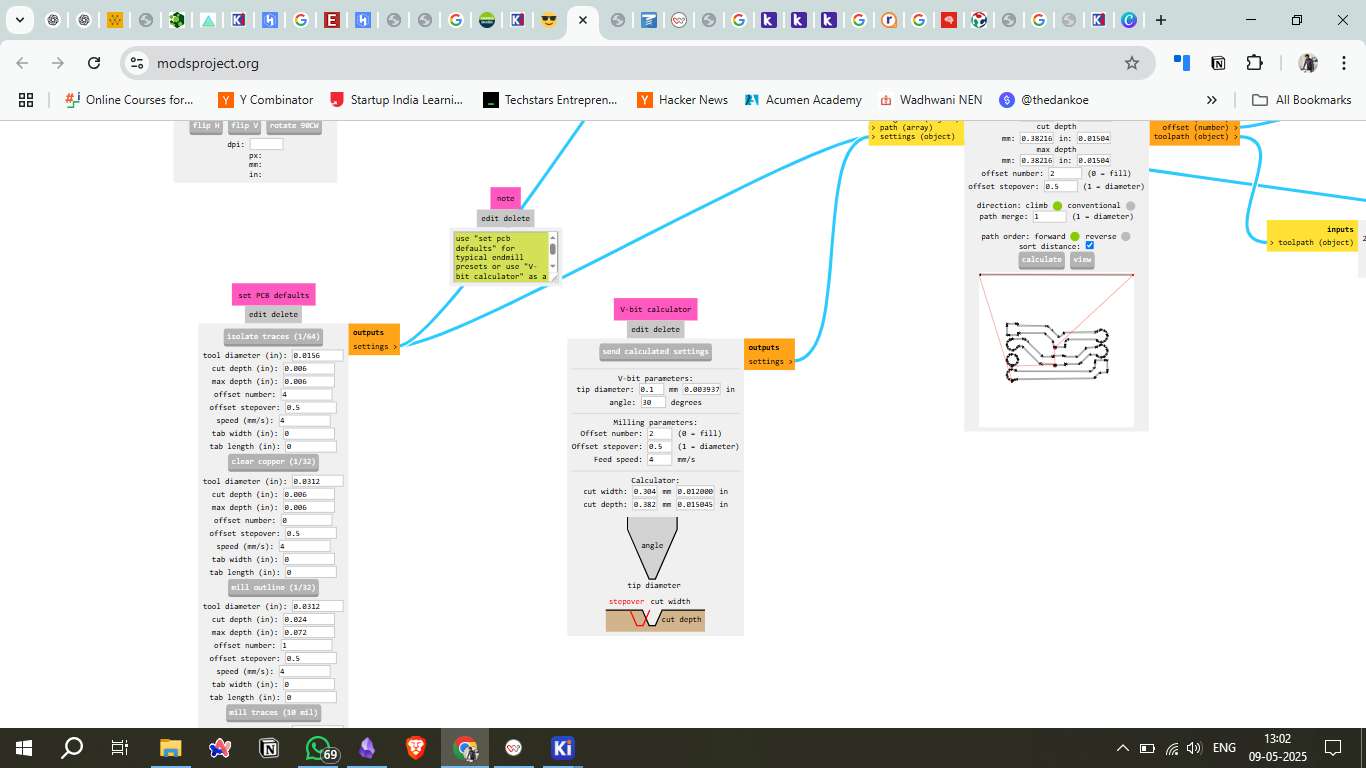Open the apps grid in bookmarks bar
This screenshot has width=1366, height=768.
pos(26,100)
